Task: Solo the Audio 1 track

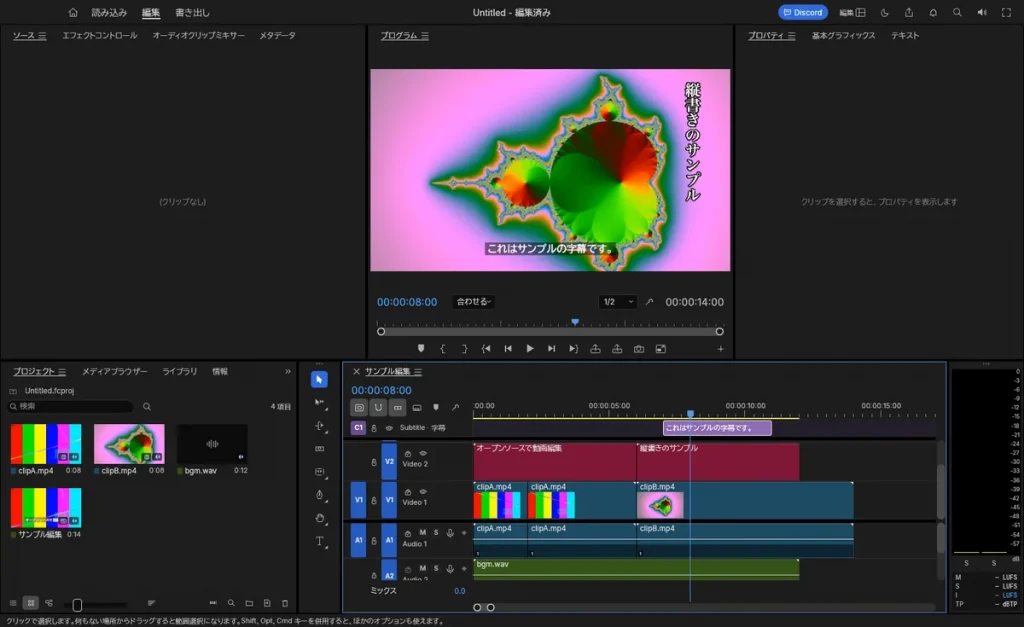Action: tap(436, 532)
